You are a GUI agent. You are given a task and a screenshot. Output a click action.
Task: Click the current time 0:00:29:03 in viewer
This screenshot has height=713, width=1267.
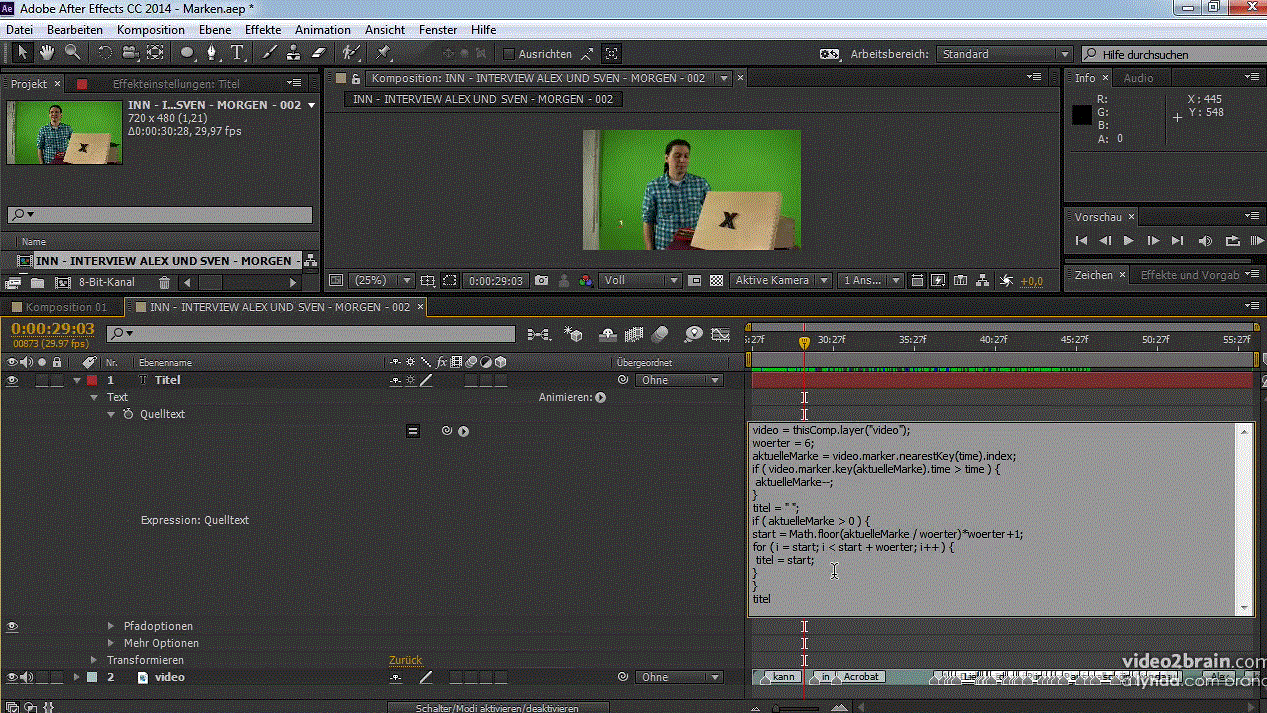pyautogui.click(x=497, y=281)
